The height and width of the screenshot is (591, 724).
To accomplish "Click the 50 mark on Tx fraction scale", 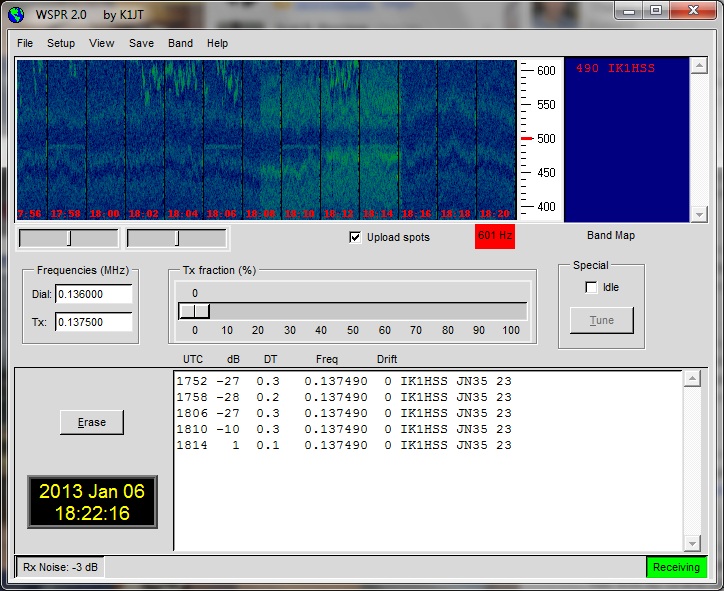I will pos(353,330).
